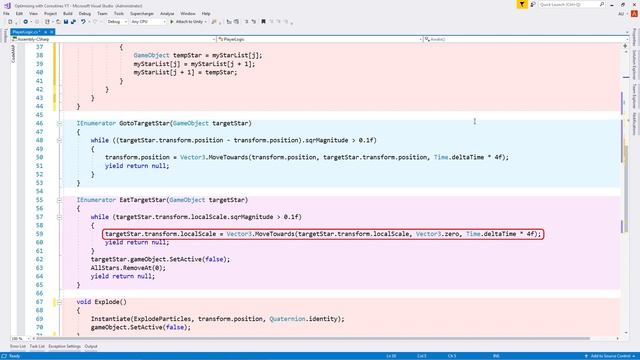Click the Find in Files toolbar icon
640x360 pixels.
pyautogui.click(x=213, y=22)
